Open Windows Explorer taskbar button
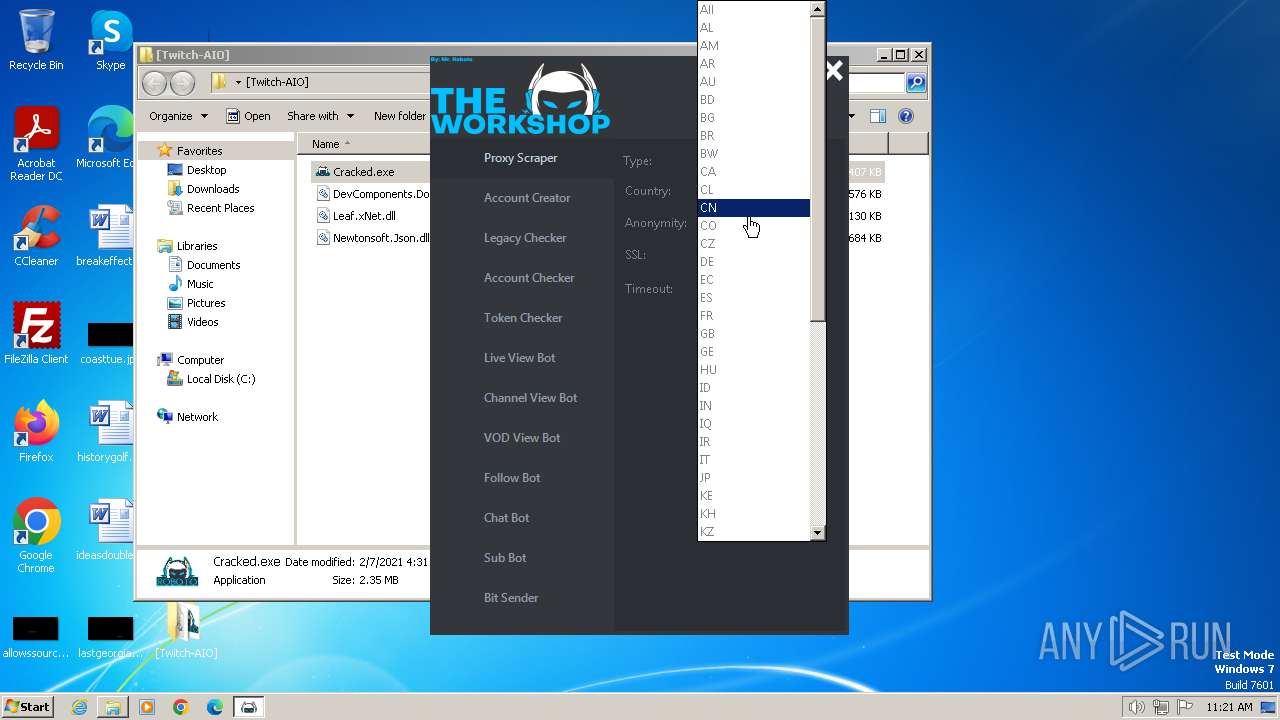This screenshot has width=1280, height=720. click(x=113, y=707)
